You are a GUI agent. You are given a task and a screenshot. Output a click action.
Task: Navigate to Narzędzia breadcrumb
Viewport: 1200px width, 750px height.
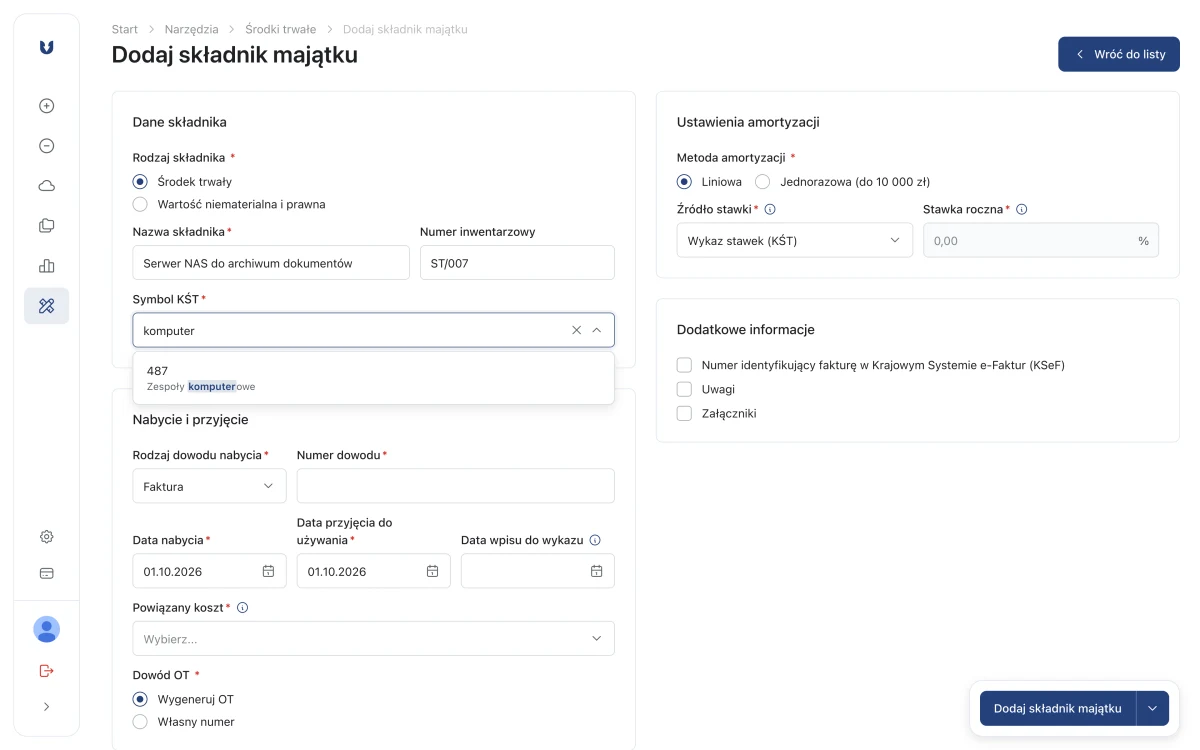191,29
